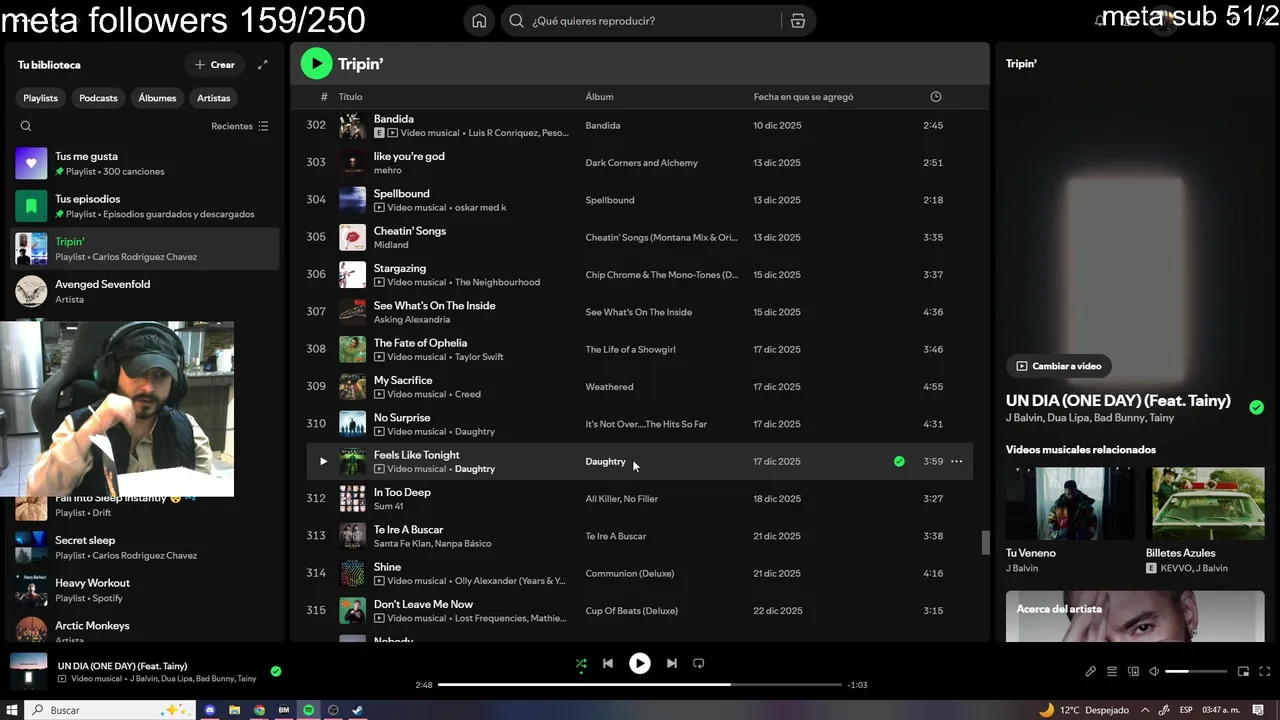Click the Crear button in library

[214, 65]
